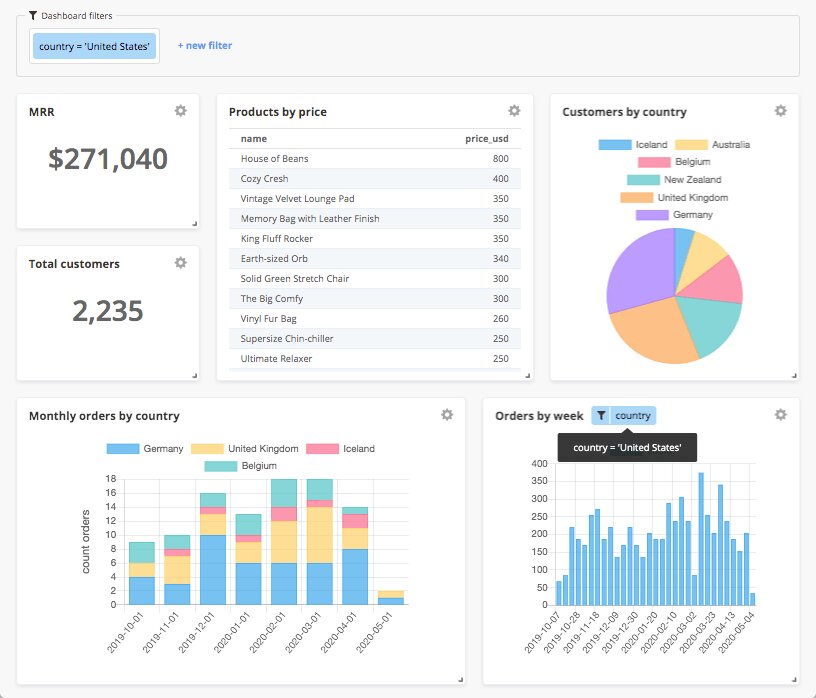Open settings for the Products by price card

514,110
